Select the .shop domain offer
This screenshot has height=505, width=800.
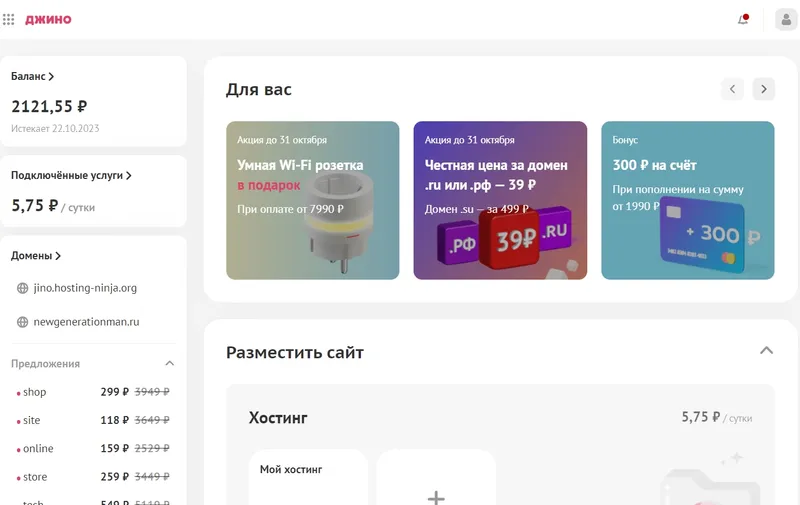click(93, 392)
